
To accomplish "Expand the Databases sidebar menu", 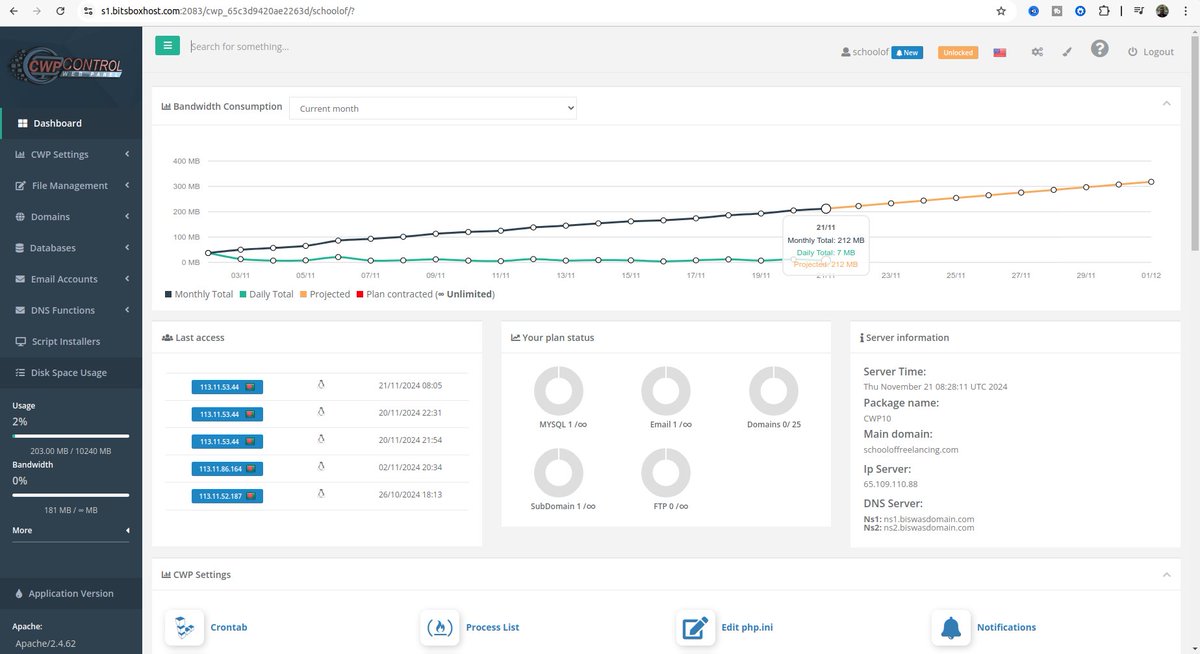I will click(71, 247).
